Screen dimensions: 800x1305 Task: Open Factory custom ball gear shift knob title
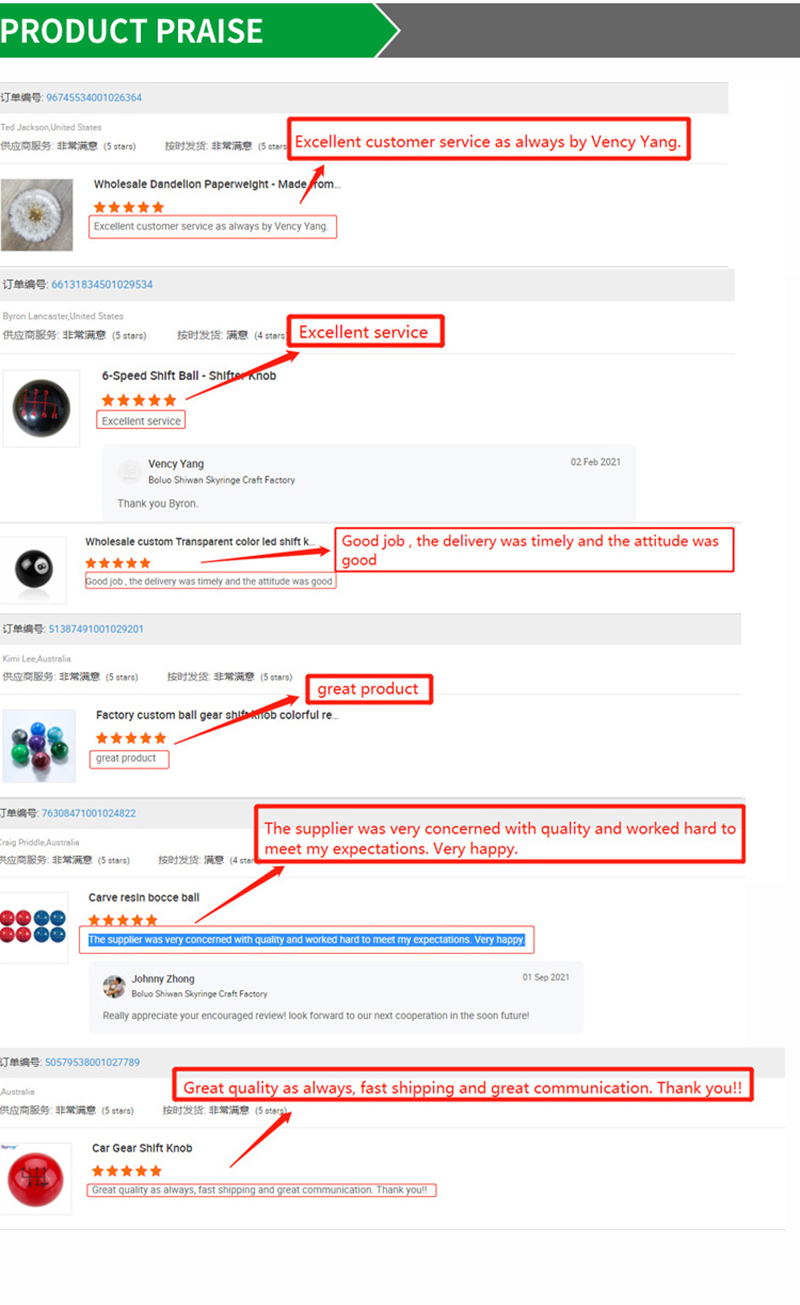click(x=217, y=715)
